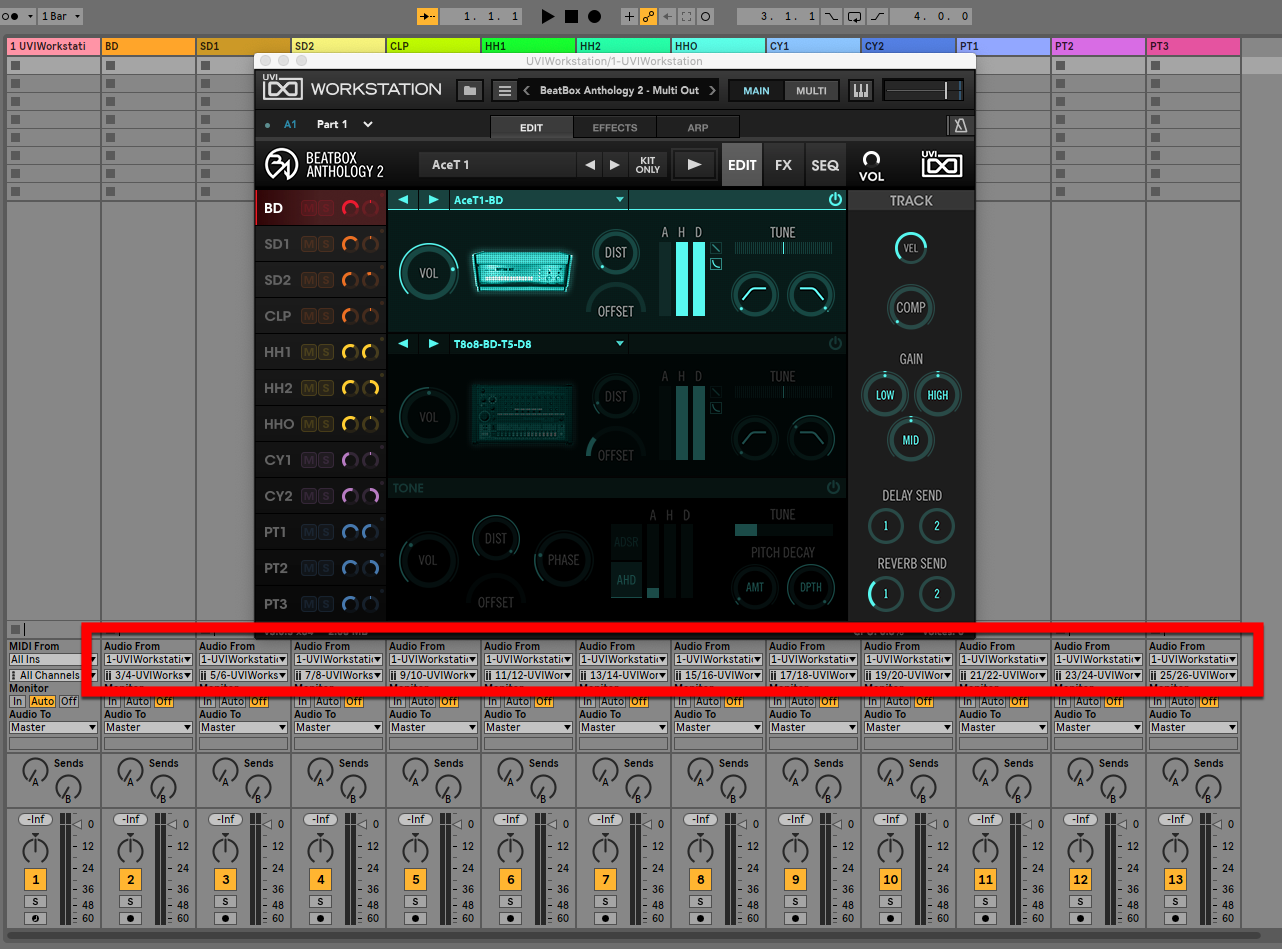Enable the KIT ONLY button
Screen dimensions: 1282x949
point(648,165)
